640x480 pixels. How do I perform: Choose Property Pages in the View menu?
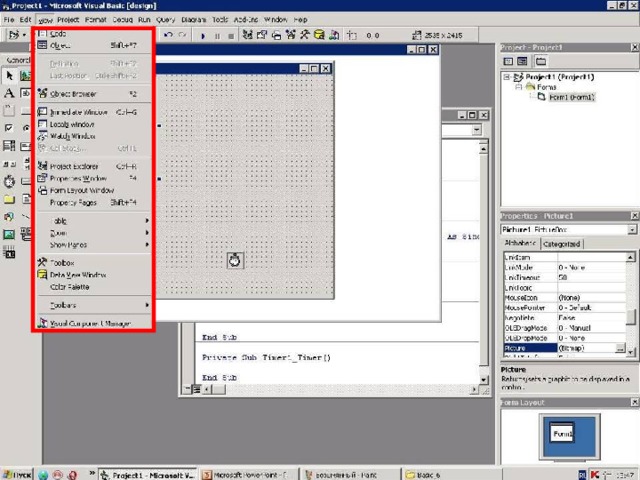(93, 202)
